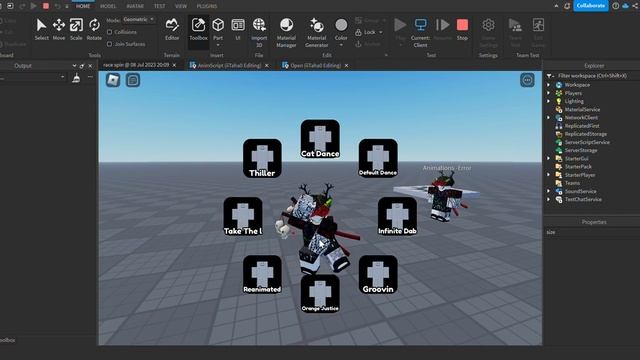Image resolution: width=640 pixels, height=360 pixels.
Task: Select ReplicatedFirst in Explorer
Action: tap(582, 126)
